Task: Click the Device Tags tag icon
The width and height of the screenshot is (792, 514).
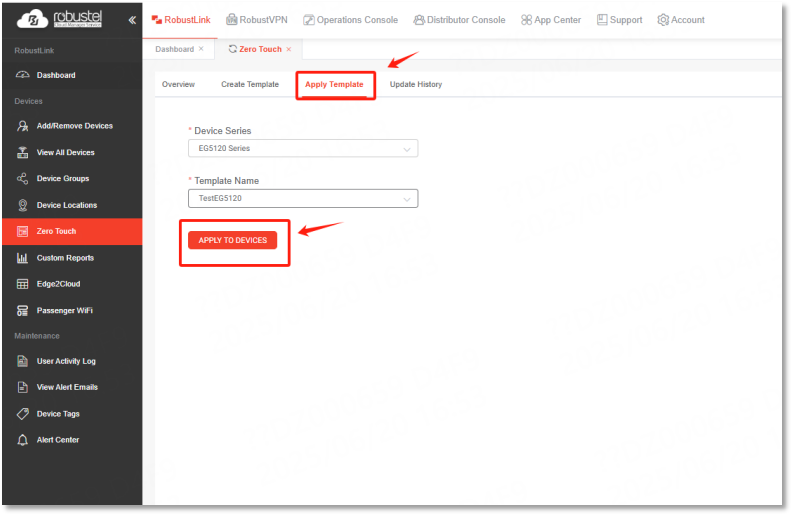Action: 23,414
